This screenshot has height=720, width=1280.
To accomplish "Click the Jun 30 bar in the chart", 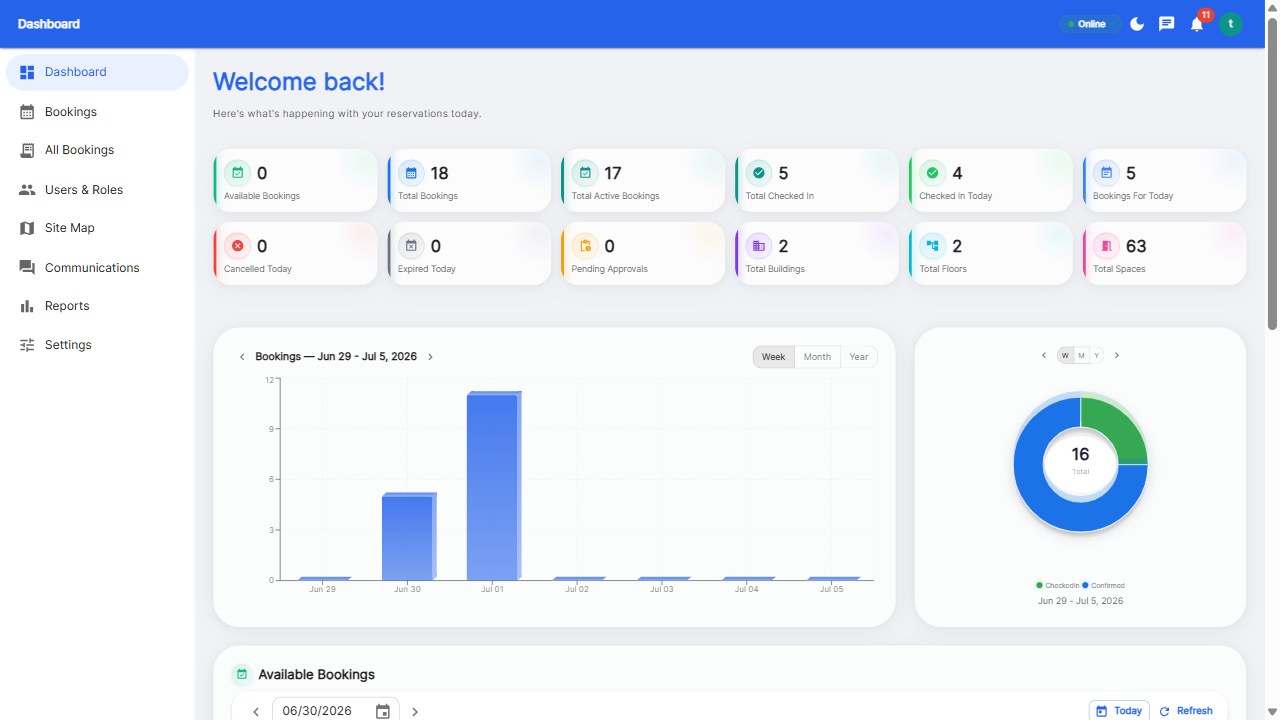I will point(409,537).
